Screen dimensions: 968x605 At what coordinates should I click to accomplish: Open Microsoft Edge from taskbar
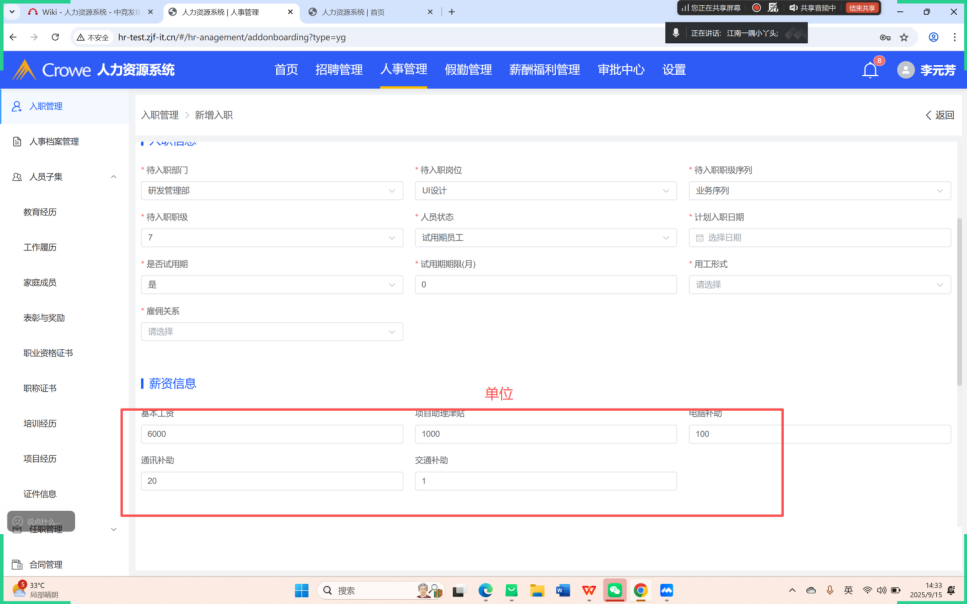click(x=485, y=590)
